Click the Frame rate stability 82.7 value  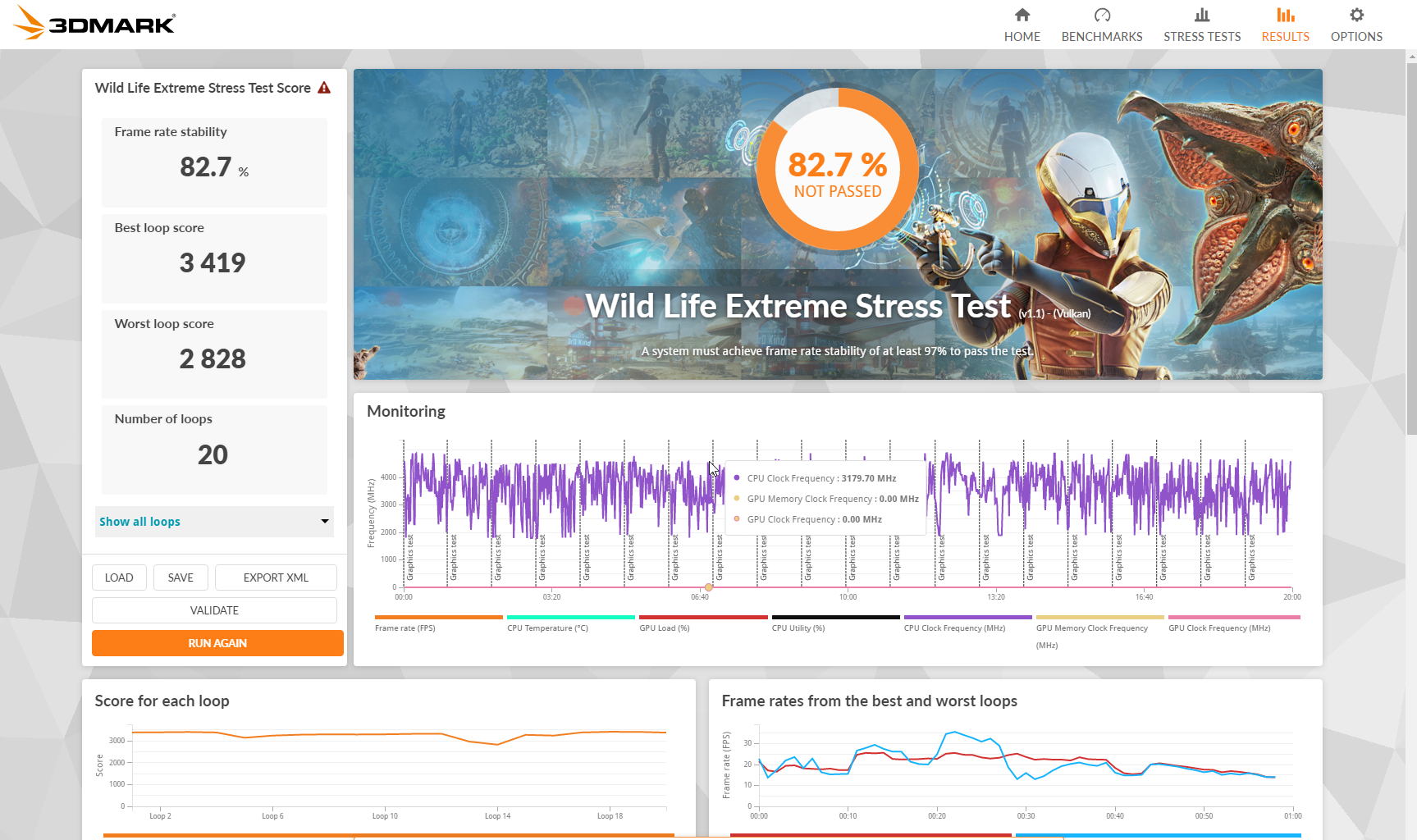214,167
